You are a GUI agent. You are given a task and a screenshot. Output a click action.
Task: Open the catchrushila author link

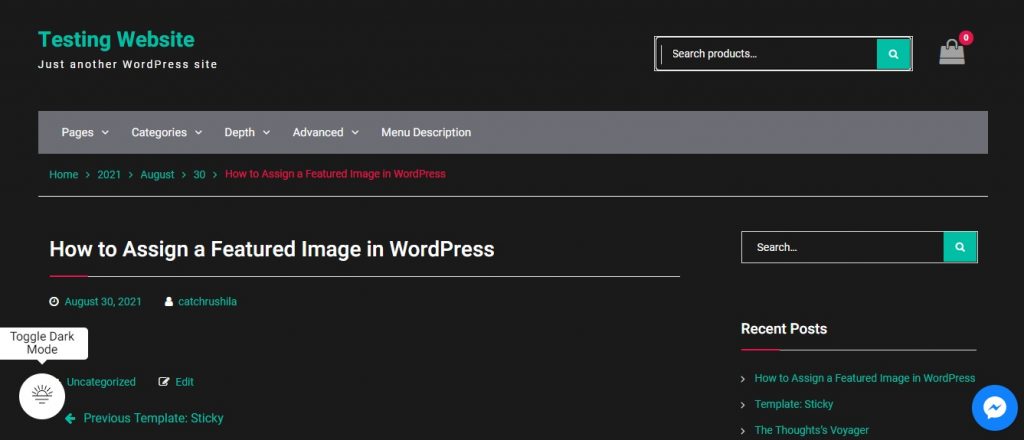pos(208,302)
